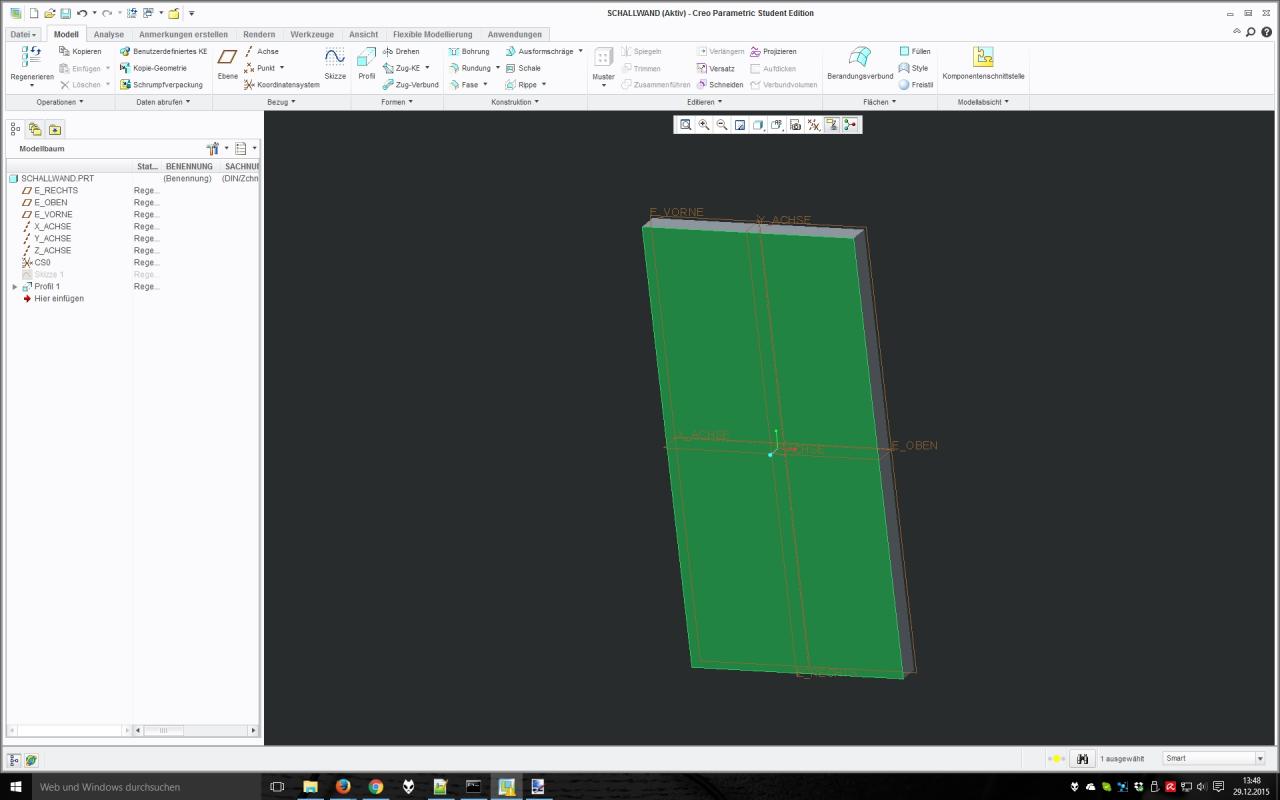Open the Flexible Modellierung tab
Screen dimensions: 1280x800
click(x=432, y=34)
